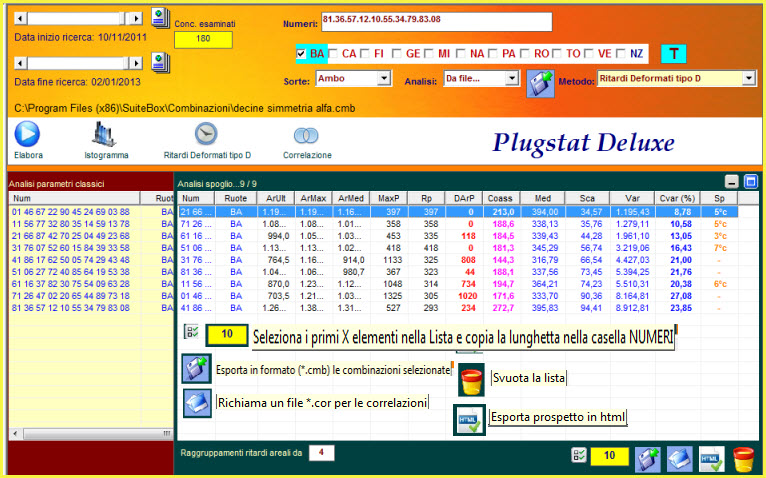Viewport: 766px width, 478px height.
Task: Click the Conc. esaminati yellow field showing 180
Action: 203,39
